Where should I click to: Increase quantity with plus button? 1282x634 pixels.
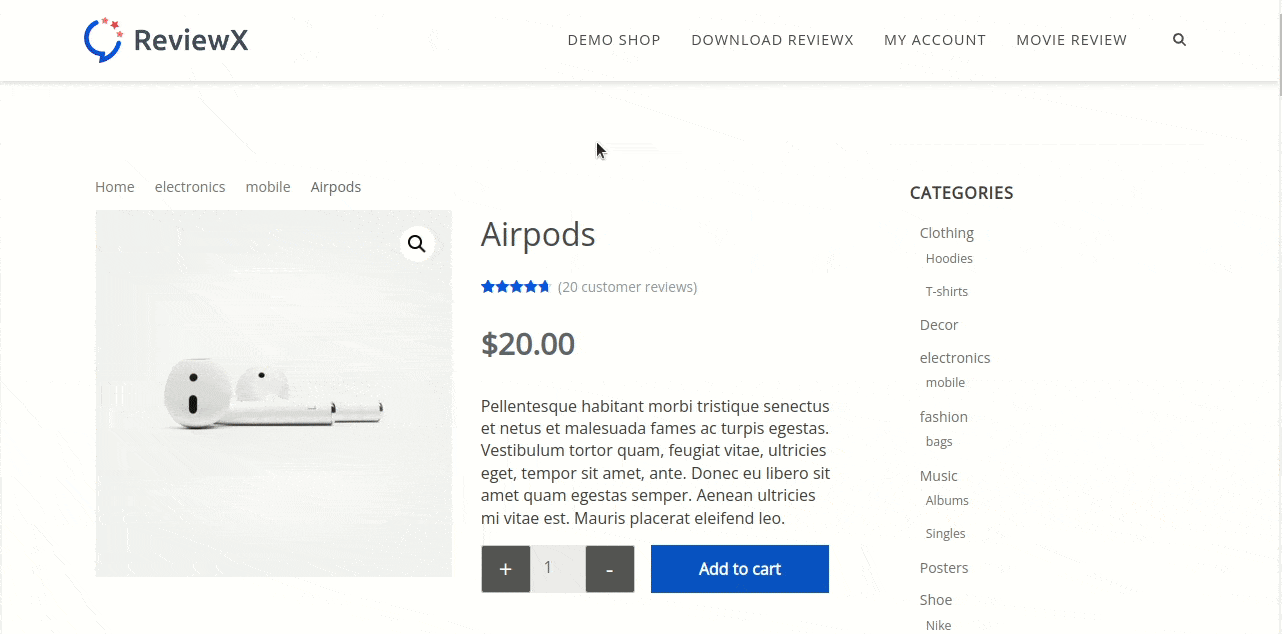click(506, 569)
